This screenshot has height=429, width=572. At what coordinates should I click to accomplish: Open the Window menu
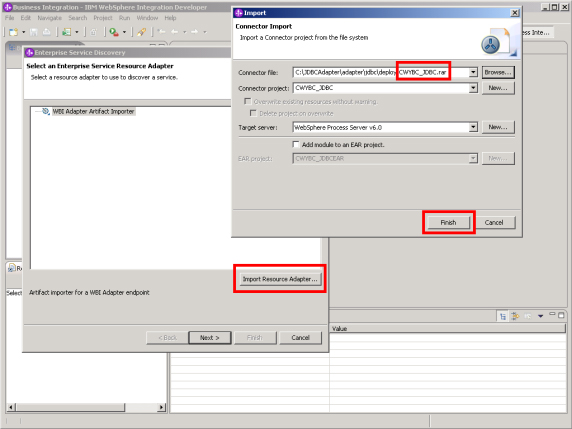click(147, 18)
